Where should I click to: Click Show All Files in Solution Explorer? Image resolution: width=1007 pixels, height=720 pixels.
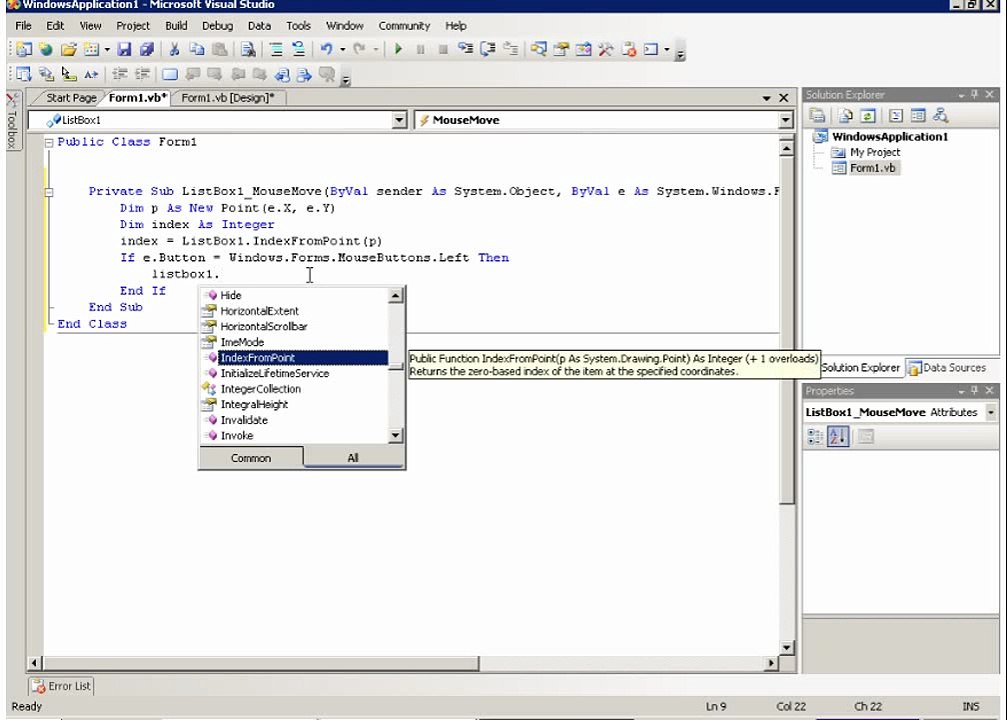846,116
